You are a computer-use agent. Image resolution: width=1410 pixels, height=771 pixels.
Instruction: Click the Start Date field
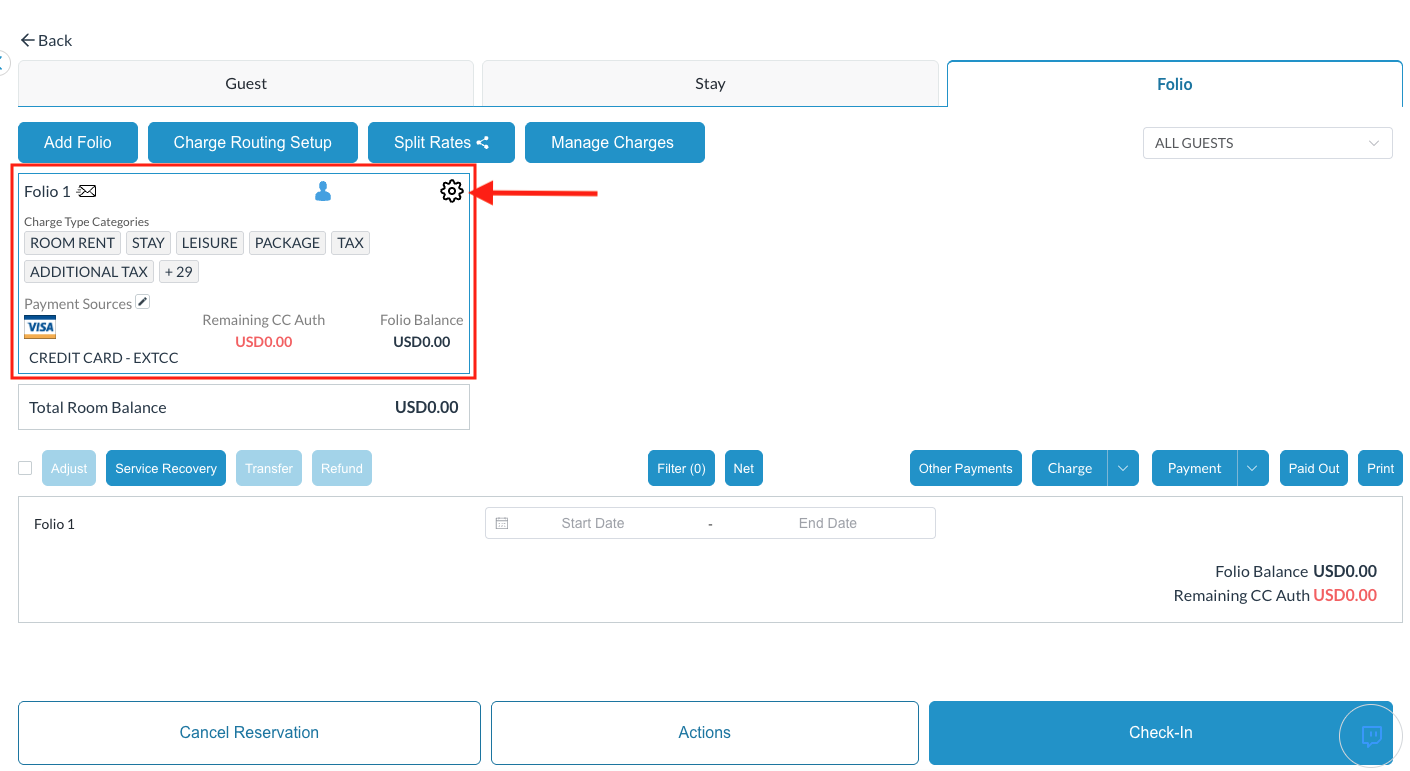click(592, 523)
